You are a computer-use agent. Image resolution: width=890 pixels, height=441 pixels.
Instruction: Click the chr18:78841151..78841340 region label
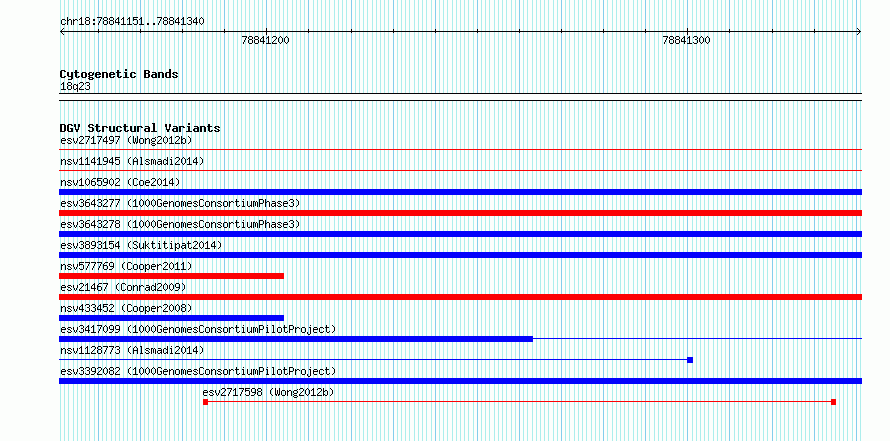(132, 22)
